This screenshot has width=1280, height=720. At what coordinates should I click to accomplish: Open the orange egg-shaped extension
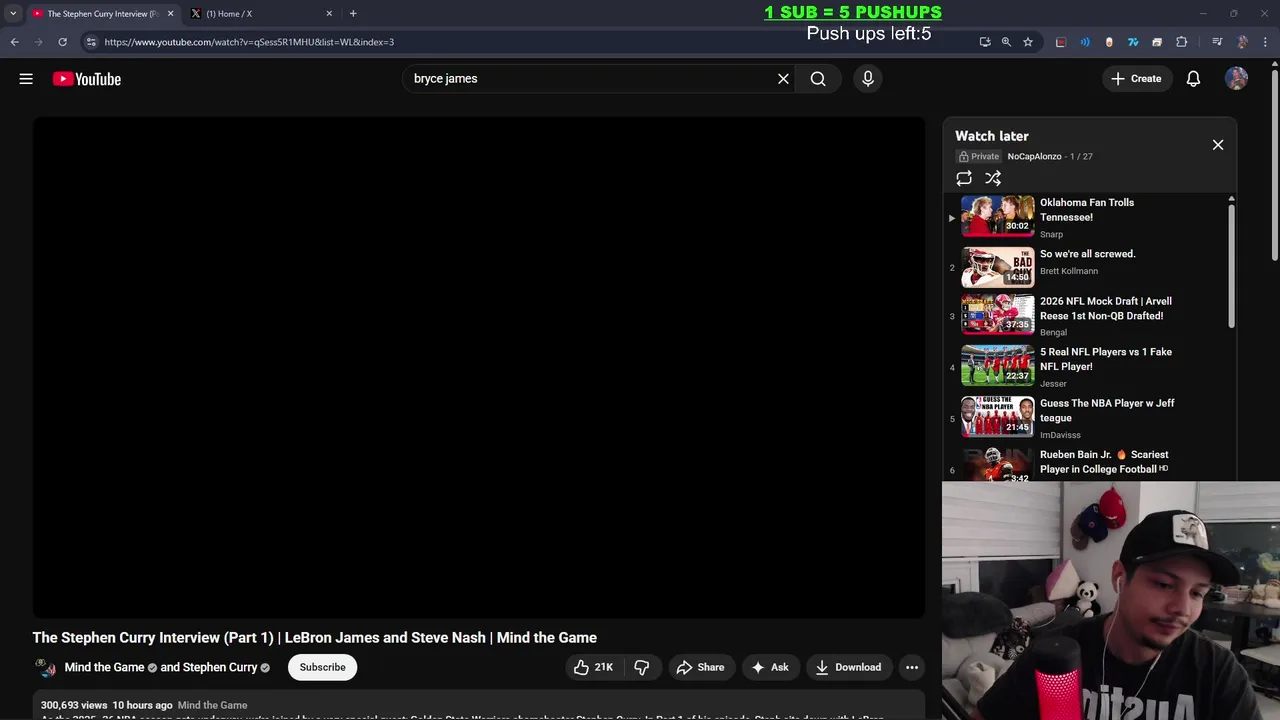pos(1109,42)
